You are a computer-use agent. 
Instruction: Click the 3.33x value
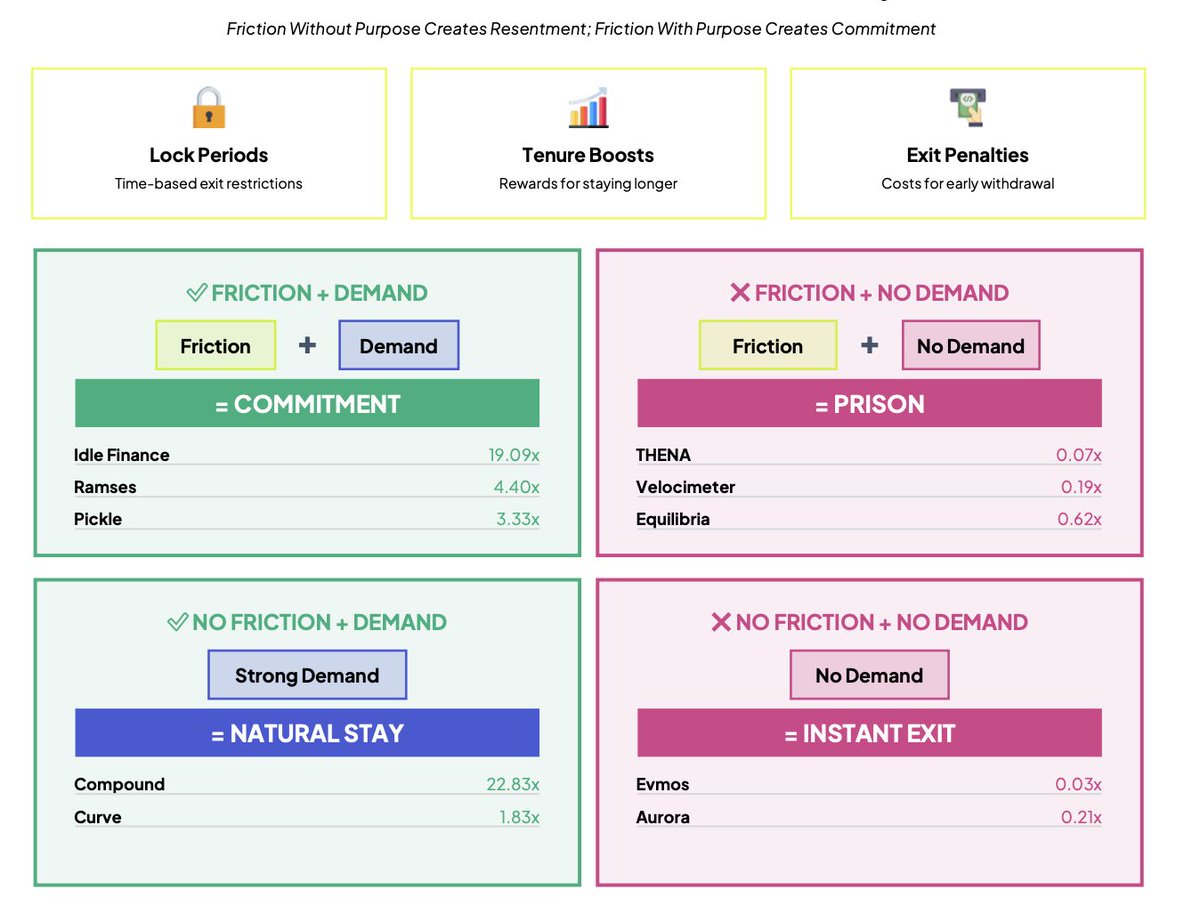518,519
